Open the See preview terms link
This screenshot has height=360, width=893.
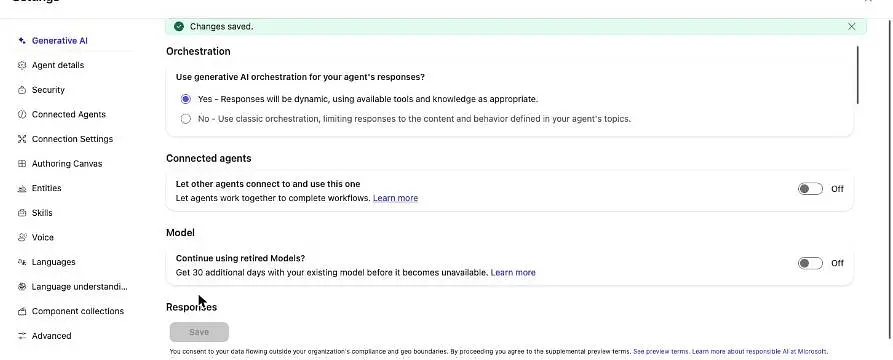(661, 352)
